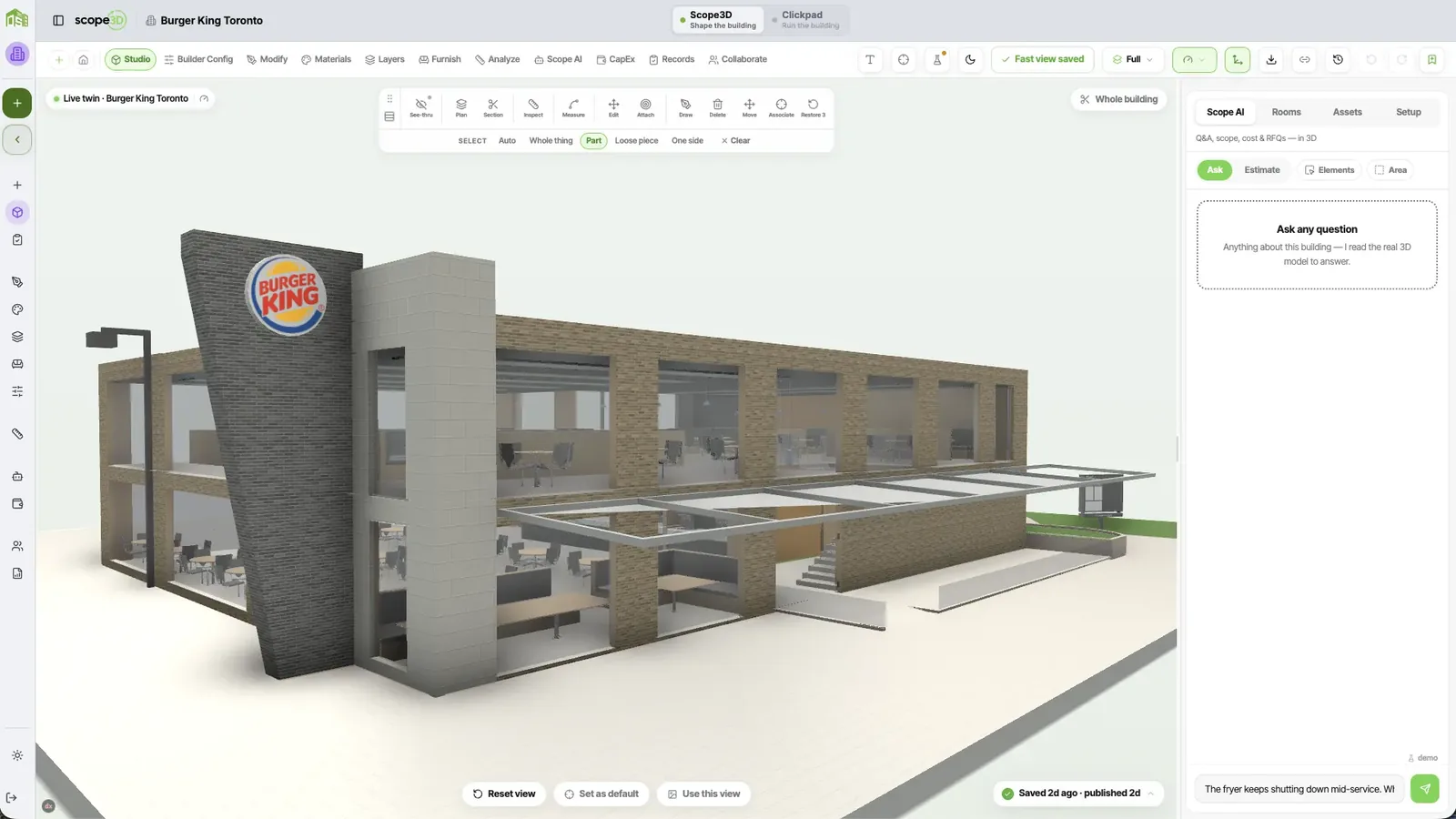Open the robot icon in sidebar
The width and height of the screenshot is (1456, 819).
(x=17, y=476)
